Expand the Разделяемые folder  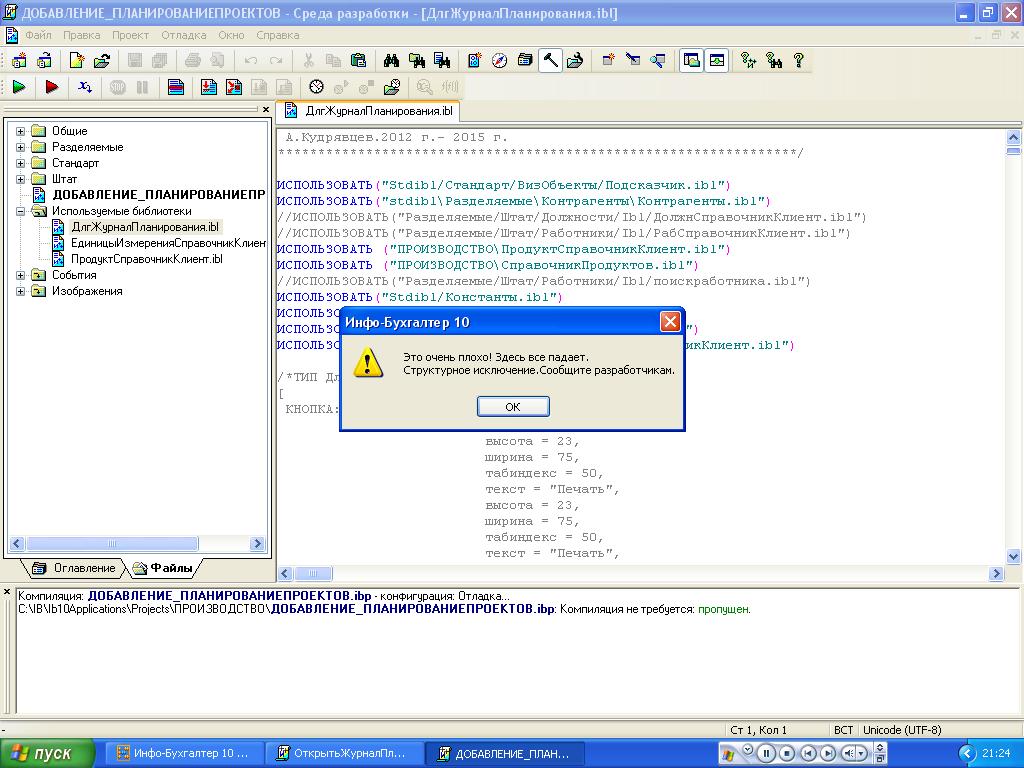click(x=21, y=147)
